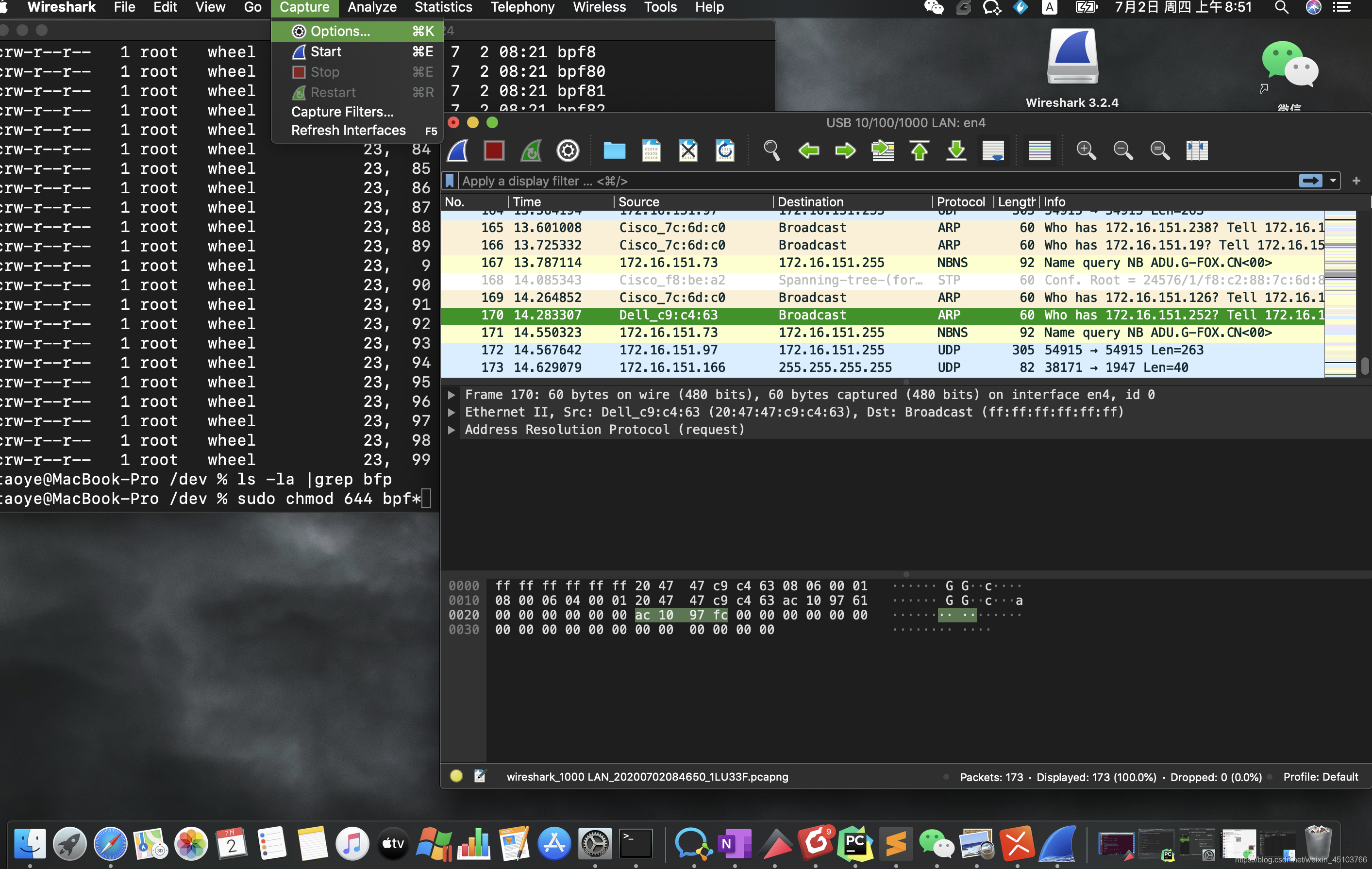Image resolution: width=1372 pixels, height=869 pixels.
Task: Click the packet list minimap color bar
Action: point(1339,293)
